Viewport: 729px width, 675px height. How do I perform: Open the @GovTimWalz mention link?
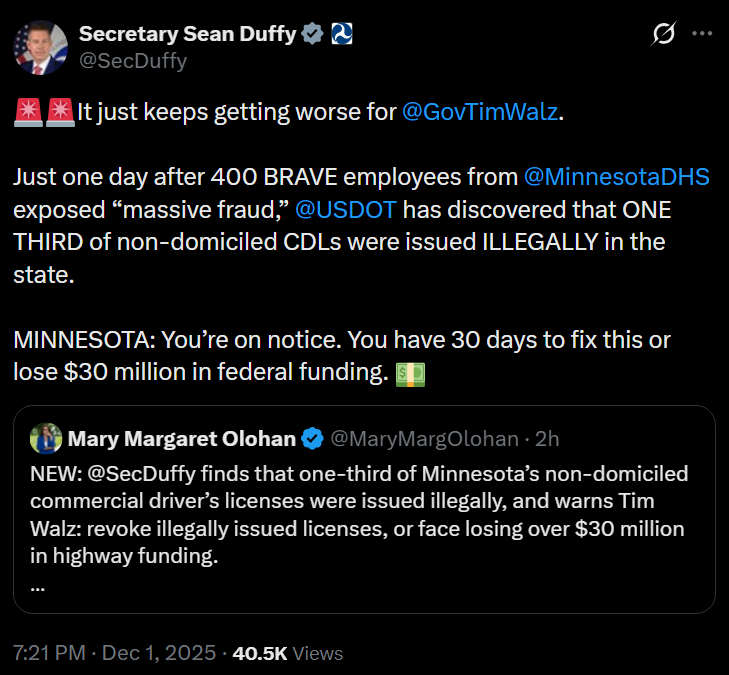(x=480, y=112)
